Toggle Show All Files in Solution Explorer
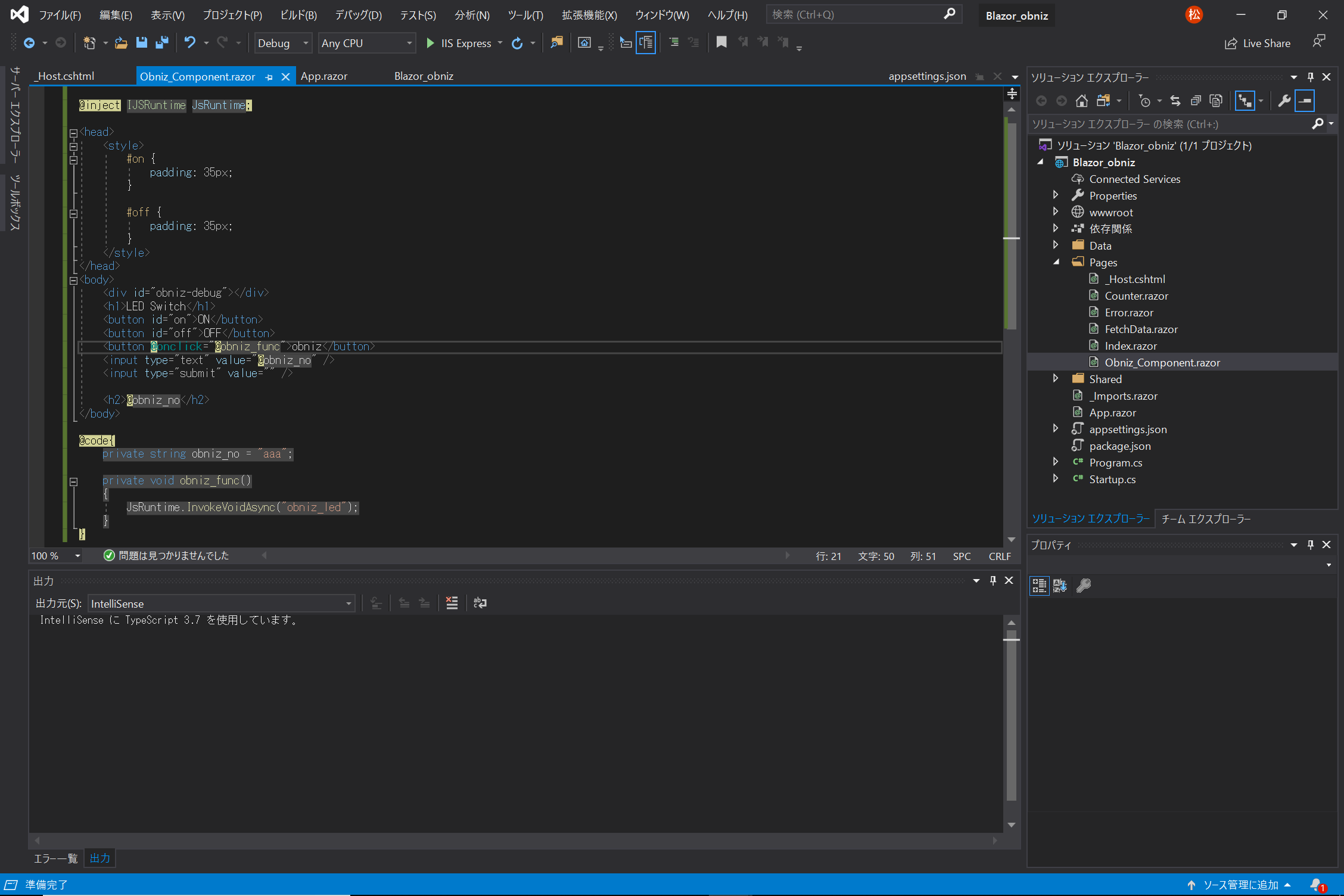This screenshot has height=896, width=1344. tap(1215, 101)
